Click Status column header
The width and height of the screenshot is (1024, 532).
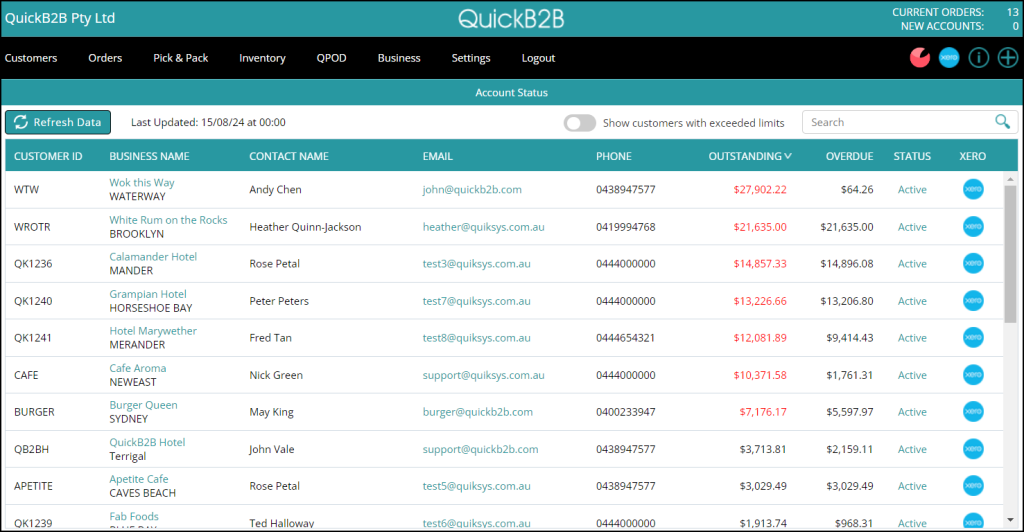912,156
